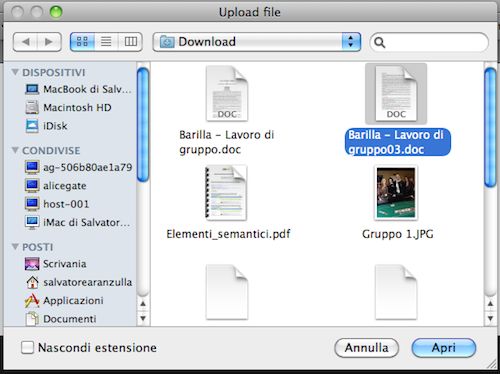Select Macintosh HD drive icon
The image size is (500, 374).
[x=32, y=107]
